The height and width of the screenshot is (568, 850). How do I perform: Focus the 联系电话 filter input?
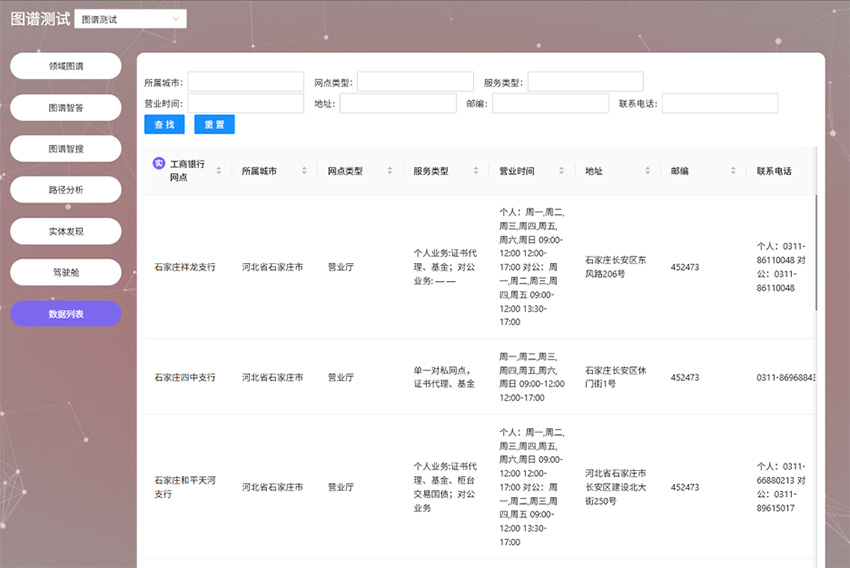click(x=720, y=104)
